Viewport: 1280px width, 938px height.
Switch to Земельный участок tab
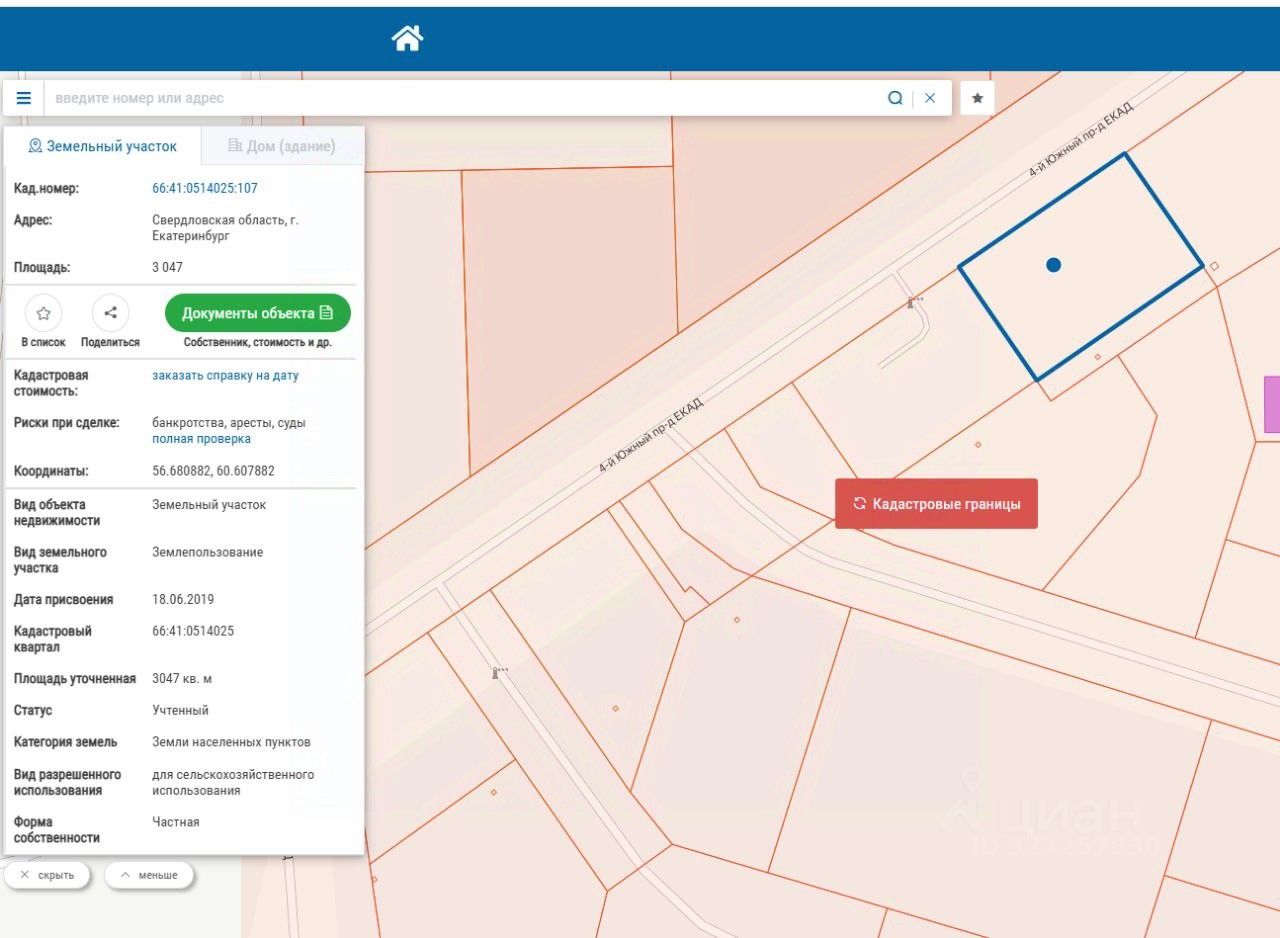[x=103, y=146]
